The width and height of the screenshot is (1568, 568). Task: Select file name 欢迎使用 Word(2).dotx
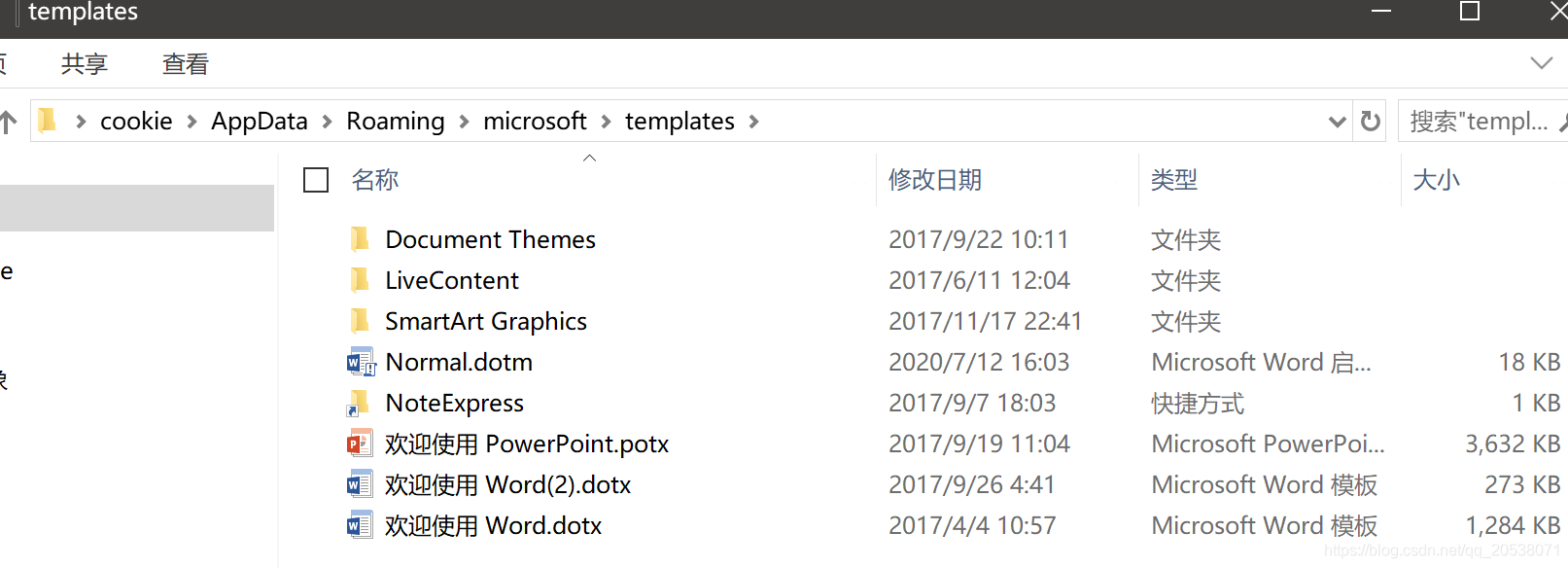pos(507,484)
